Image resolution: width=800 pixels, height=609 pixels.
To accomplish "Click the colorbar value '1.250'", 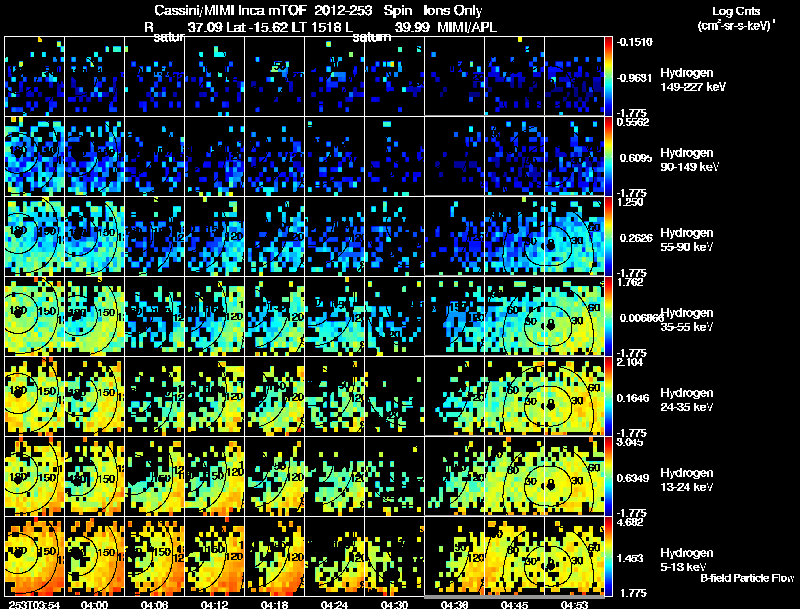I will click(x=630, y=202).
